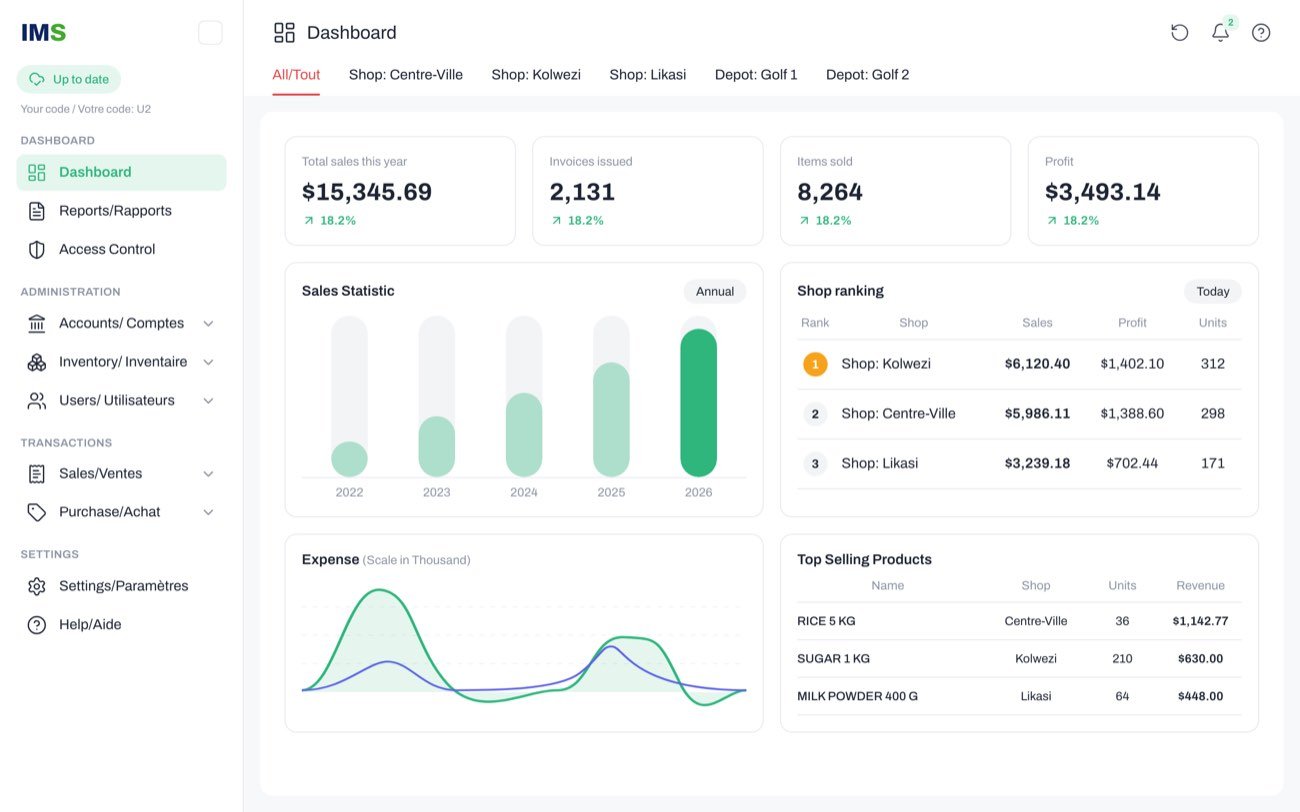Click the Accounts/Comptes bank icon
Image resolution: width=1300 pixels, height=812 pixels.
(37, 324)
